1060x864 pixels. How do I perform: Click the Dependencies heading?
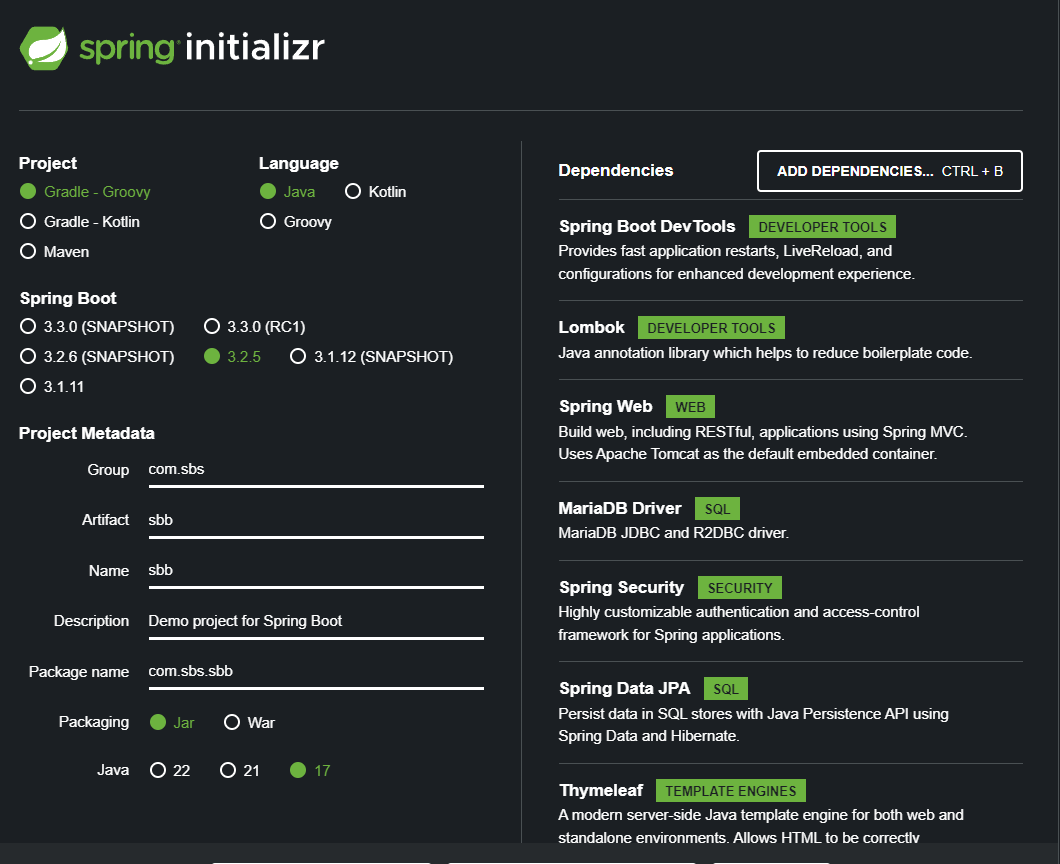click(x=616, y=170)
